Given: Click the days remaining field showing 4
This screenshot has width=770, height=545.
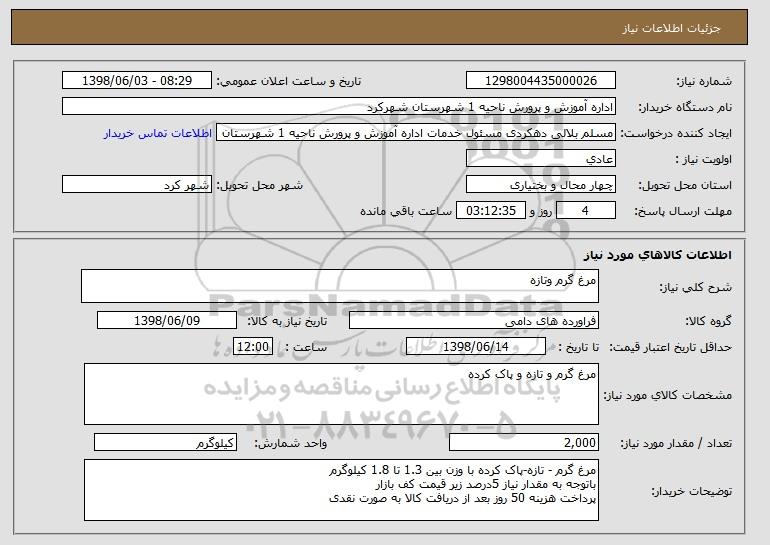Looking at the screenshot, I should (585, 211).
